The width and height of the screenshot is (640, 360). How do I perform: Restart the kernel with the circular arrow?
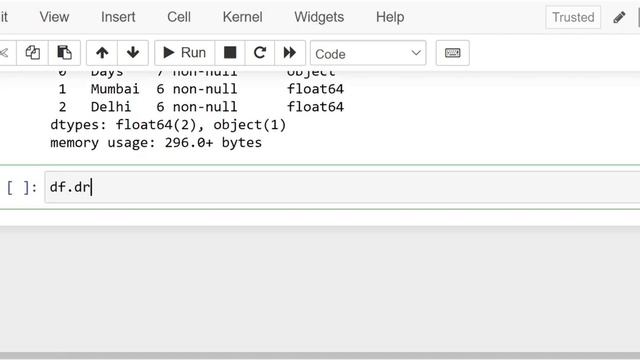[260, 53]
